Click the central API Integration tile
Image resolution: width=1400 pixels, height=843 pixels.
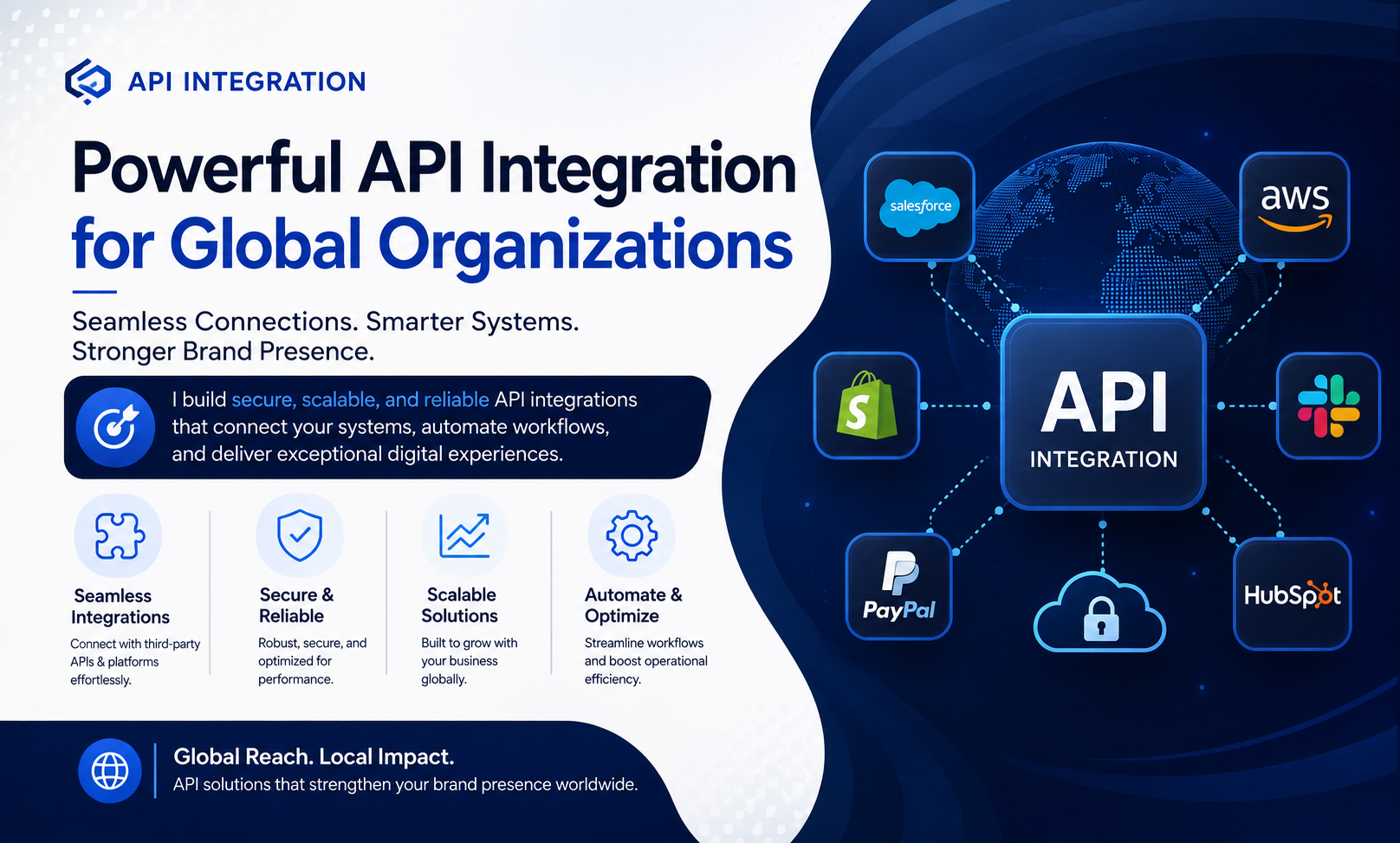1103,412
